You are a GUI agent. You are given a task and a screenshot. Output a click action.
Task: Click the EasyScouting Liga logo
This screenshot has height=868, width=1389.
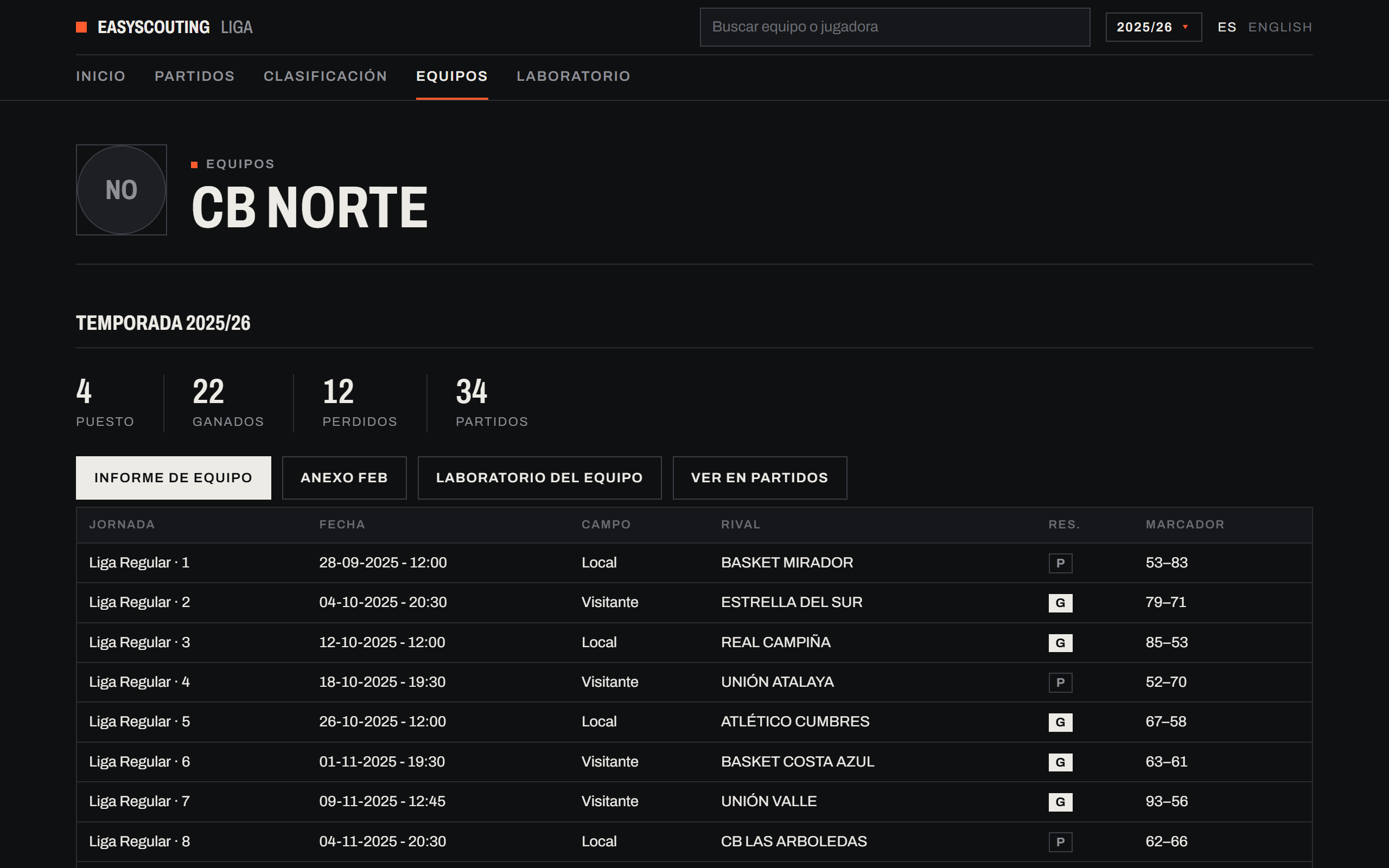[164, 27]
